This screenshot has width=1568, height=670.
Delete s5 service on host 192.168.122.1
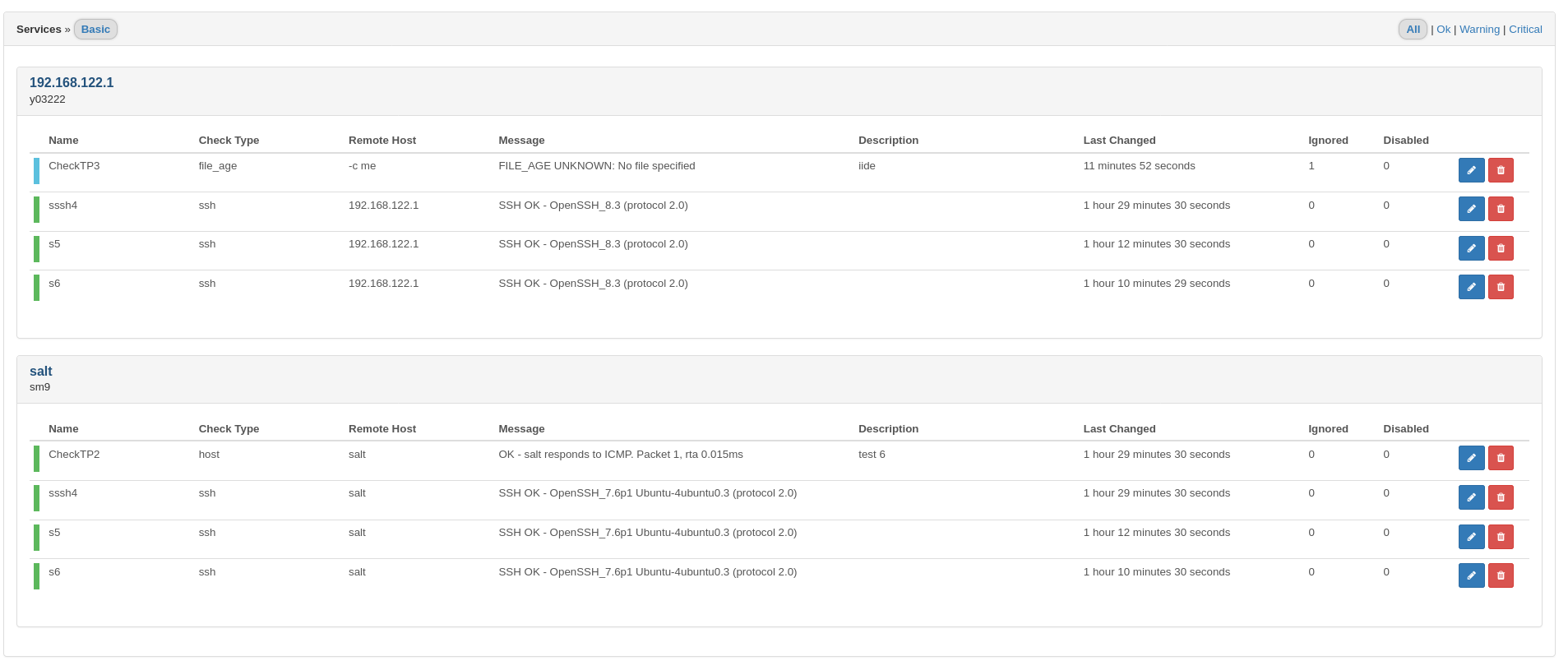pyautogui.click(x=1501, y=248)
